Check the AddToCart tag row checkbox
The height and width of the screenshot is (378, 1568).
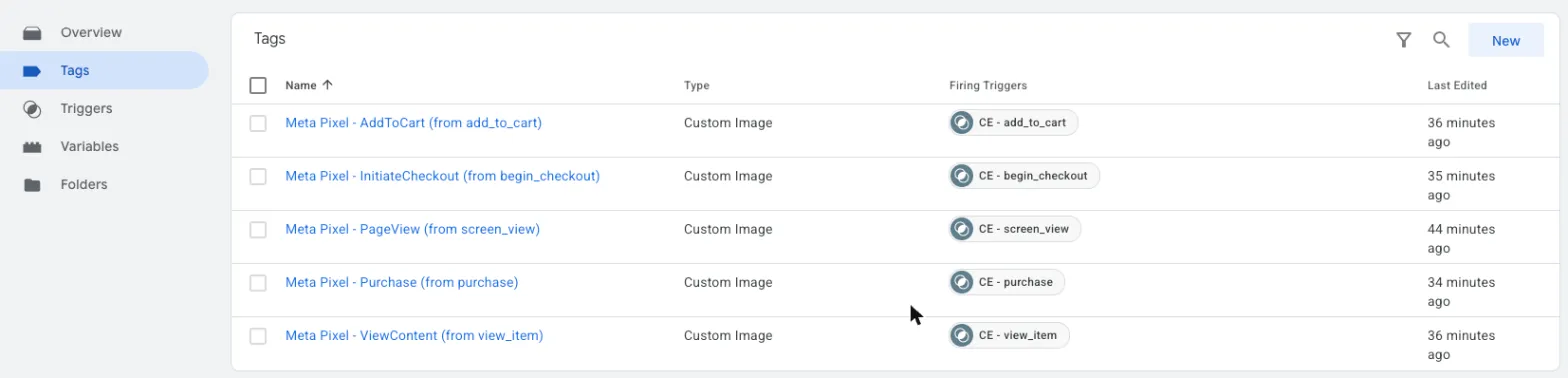pyautogui.click(x=258, y=123)
